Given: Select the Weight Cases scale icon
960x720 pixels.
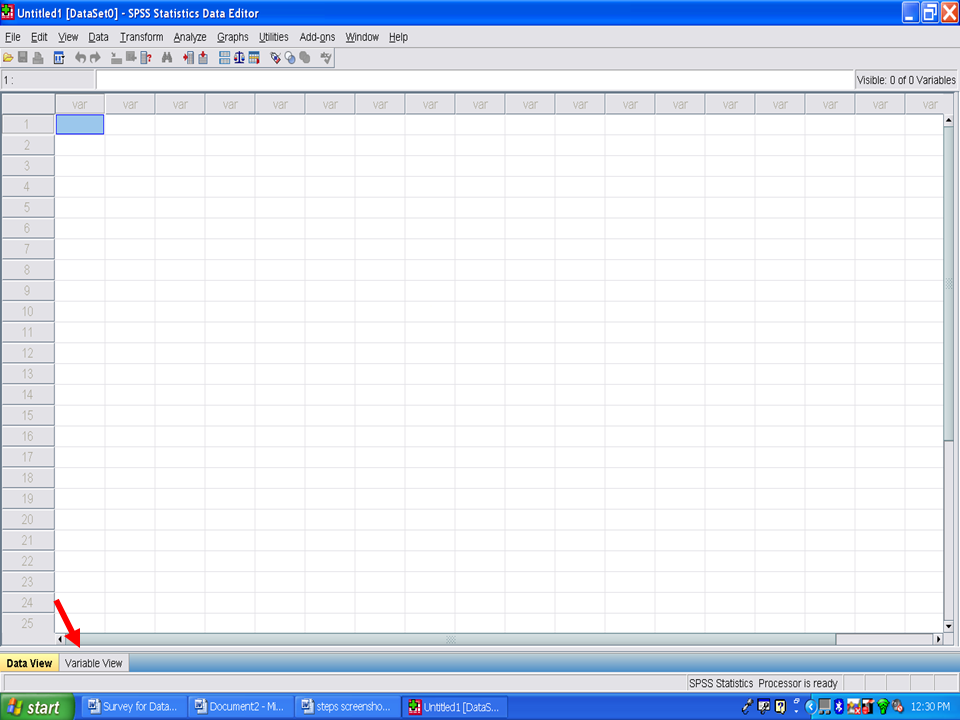Looking at the screenshot, I should coord(240,58).
